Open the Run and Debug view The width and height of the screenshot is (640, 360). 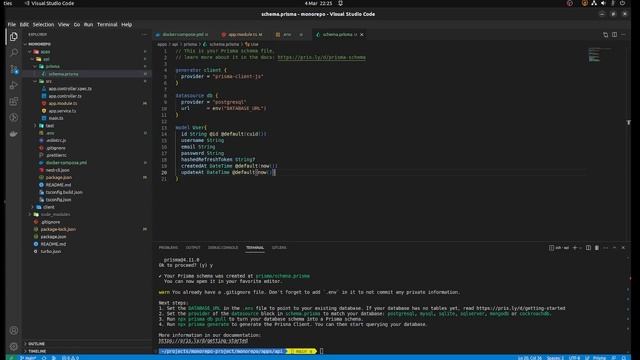click(x=13, y=85)
